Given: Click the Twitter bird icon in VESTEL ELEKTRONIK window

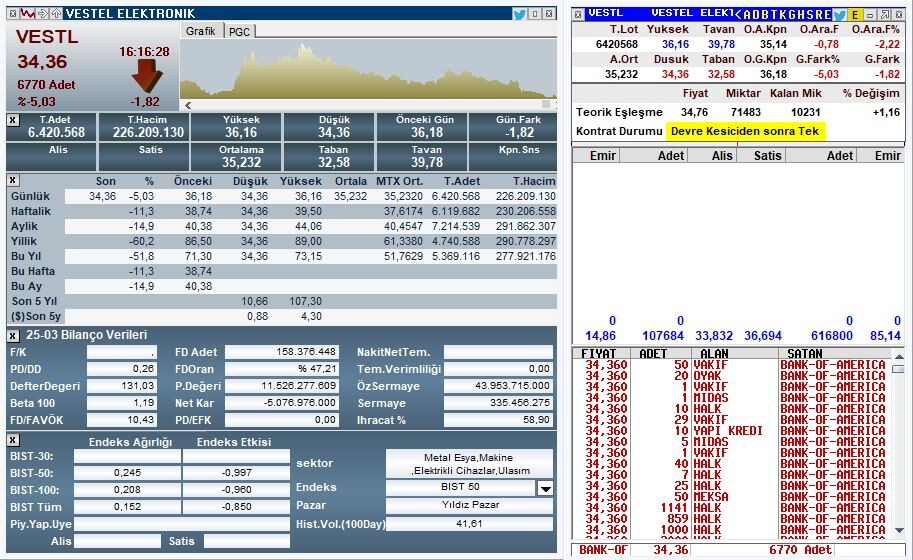Looking at the screenshot, I should click(519, 13).
